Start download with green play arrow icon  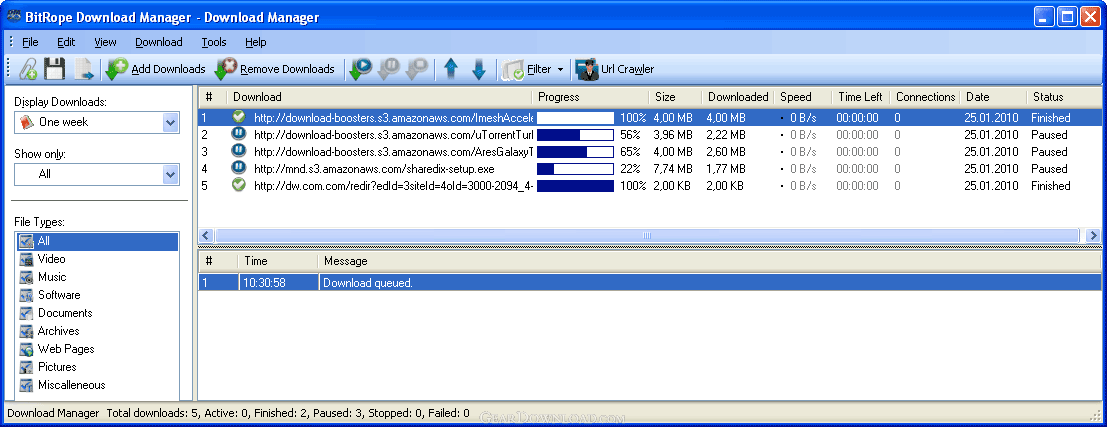pyautogui.click(x=361, y=69)
